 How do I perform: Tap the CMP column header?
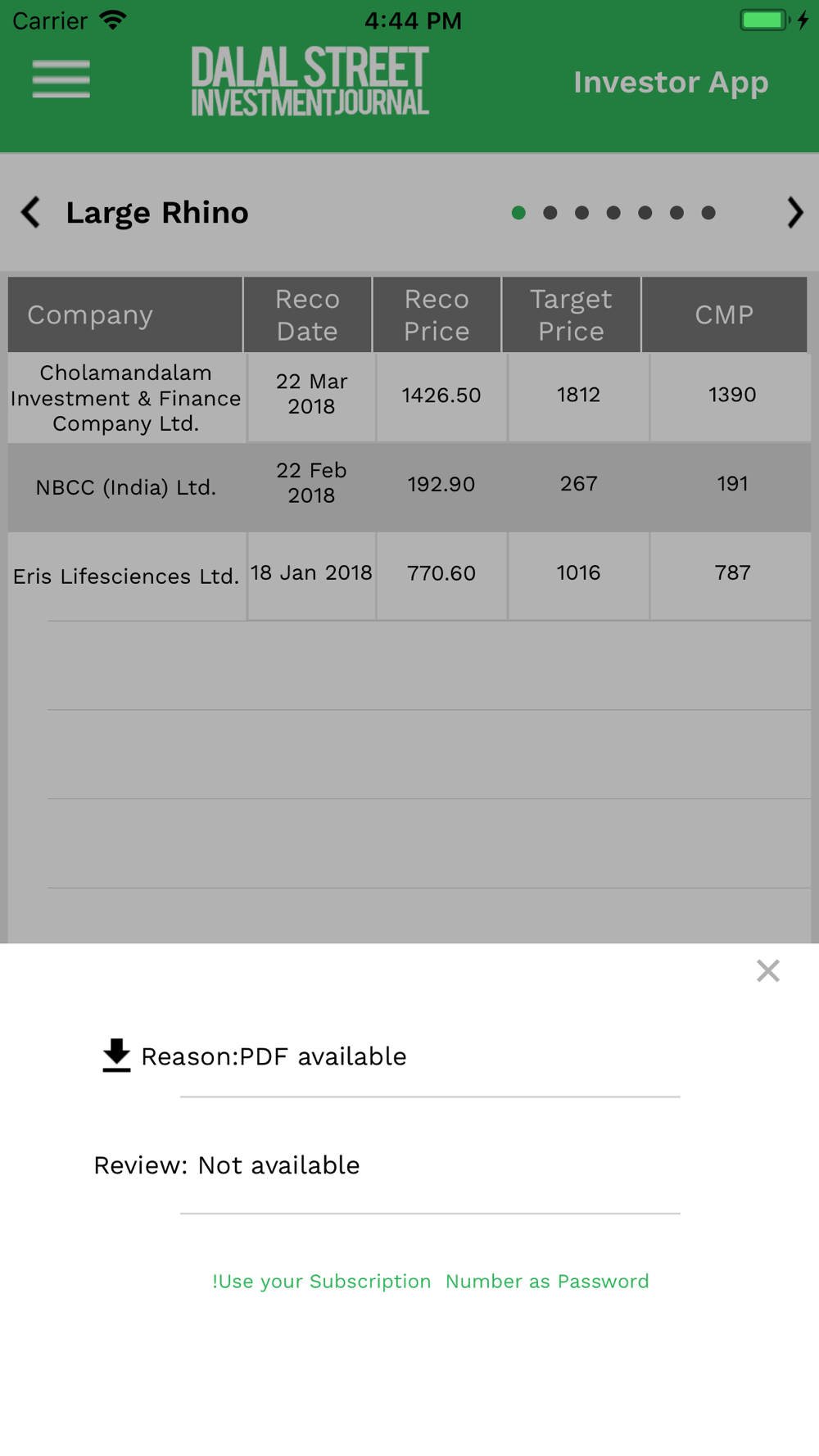(x=724, y=315)
